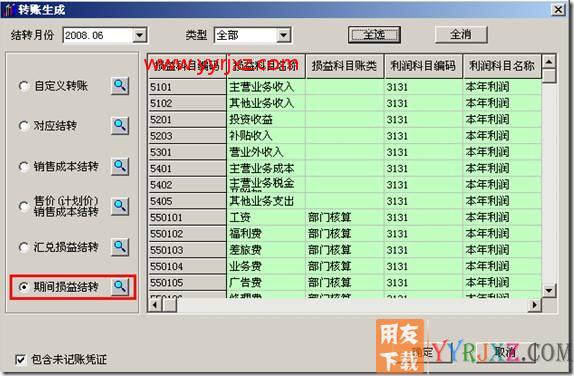The height and width of the screenshot is (376, 574).
Task: Click horizontal scrollbar right arrow
Action: [534, 304]
